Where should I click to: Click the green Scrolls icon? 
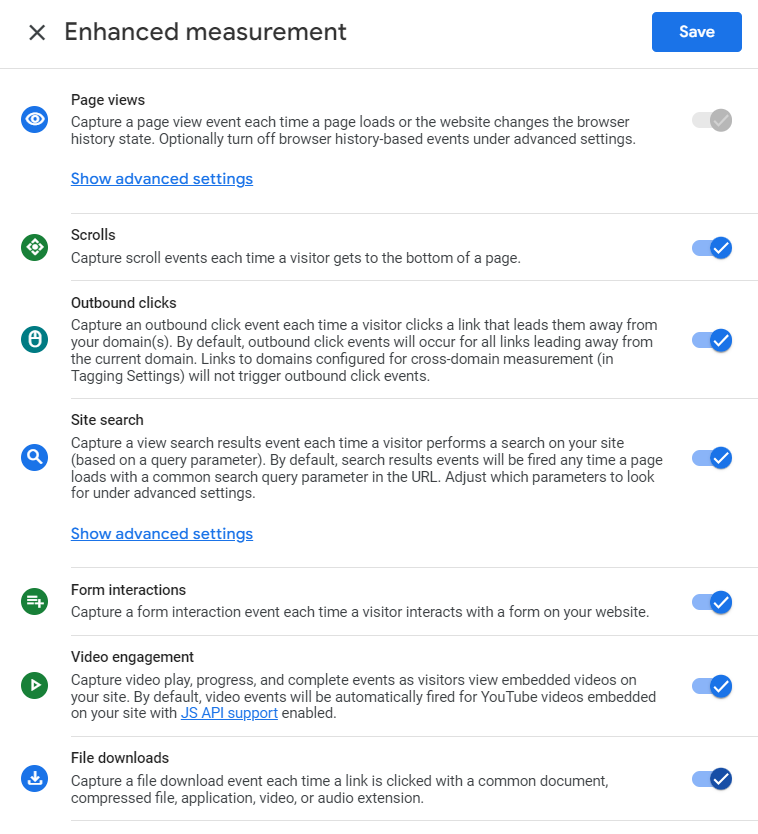(x=35, y=247)
